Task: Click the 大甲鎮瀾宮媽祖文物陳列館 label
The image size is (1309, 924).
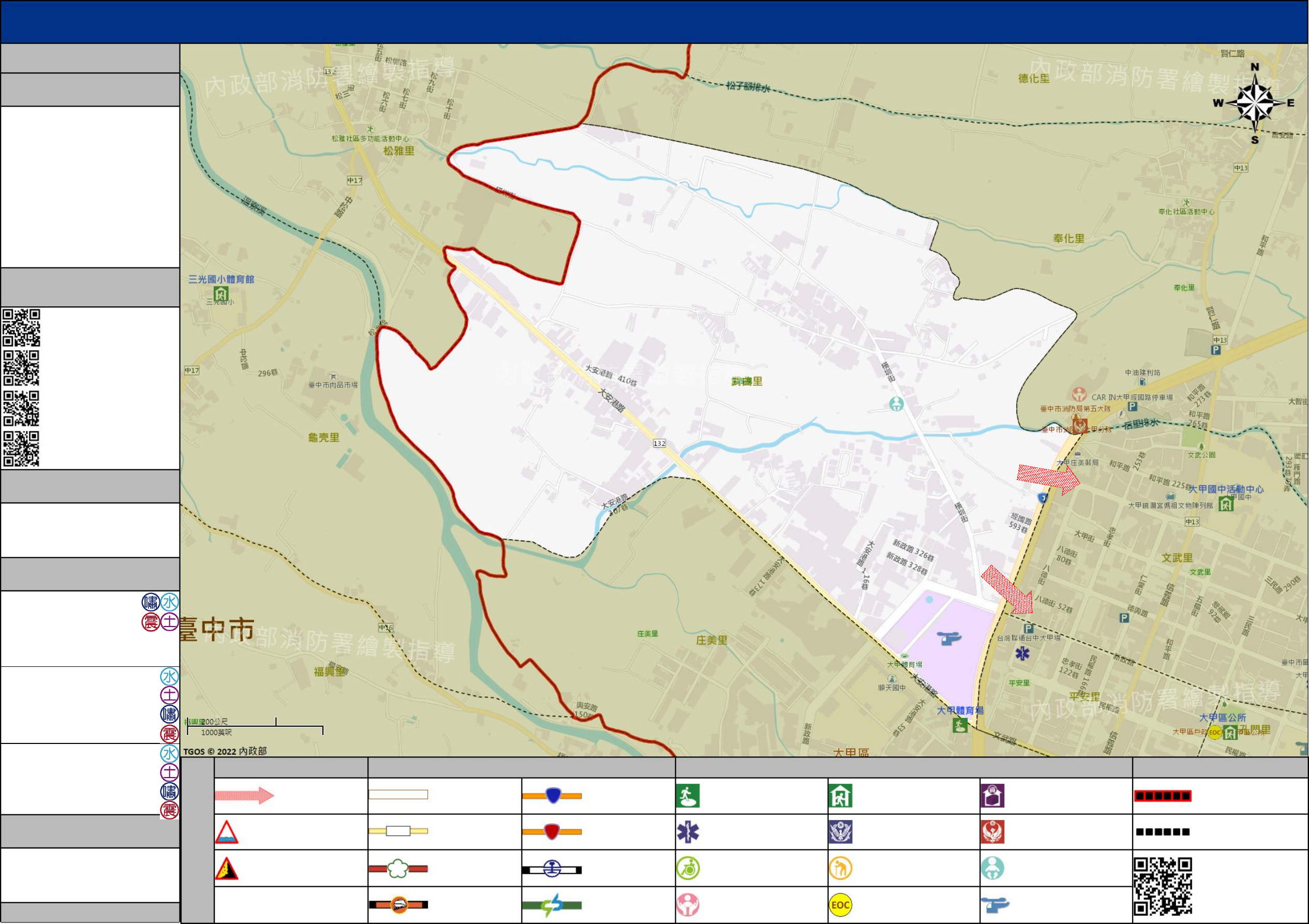Action: tap(1171, 505)
